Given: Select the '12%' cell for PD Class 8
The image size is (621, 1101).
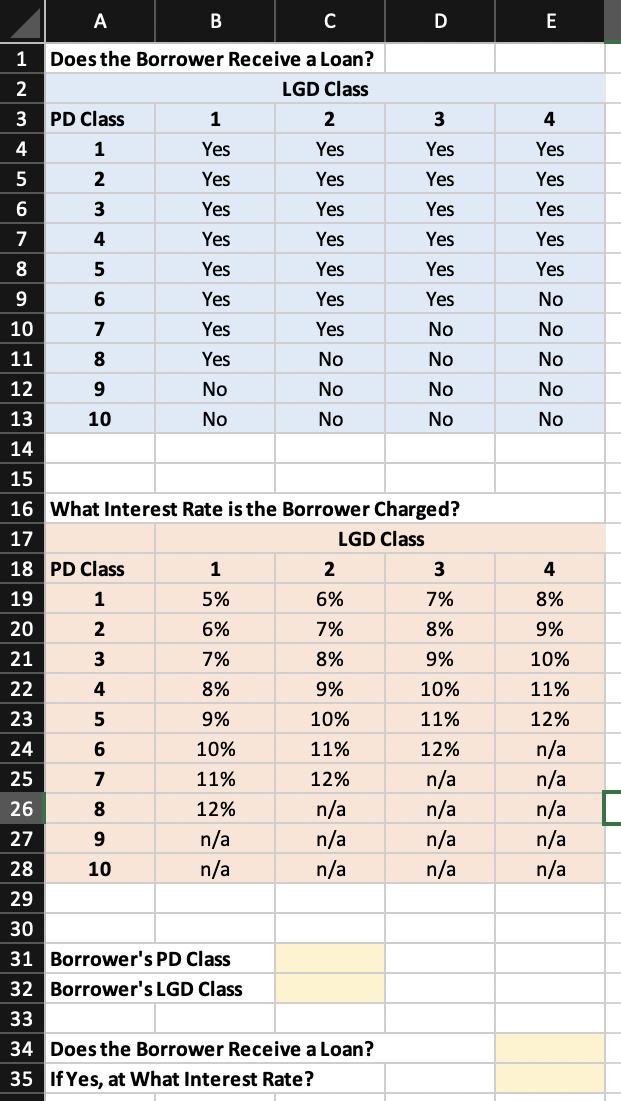Looking at the screenshot, I should click(214, 808).
